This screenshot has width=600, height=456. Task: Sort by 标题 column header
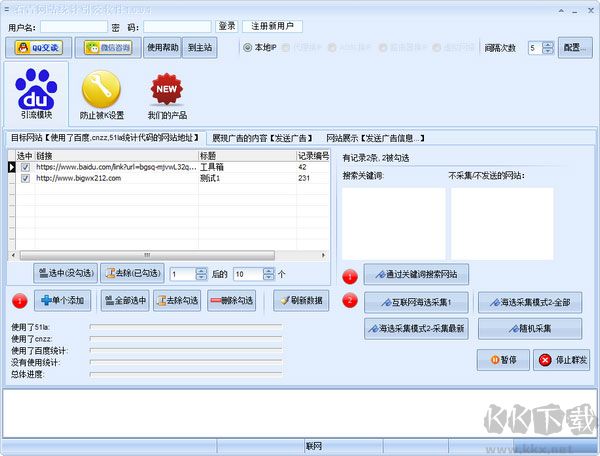pyautogui.click(x=248, y=156)
